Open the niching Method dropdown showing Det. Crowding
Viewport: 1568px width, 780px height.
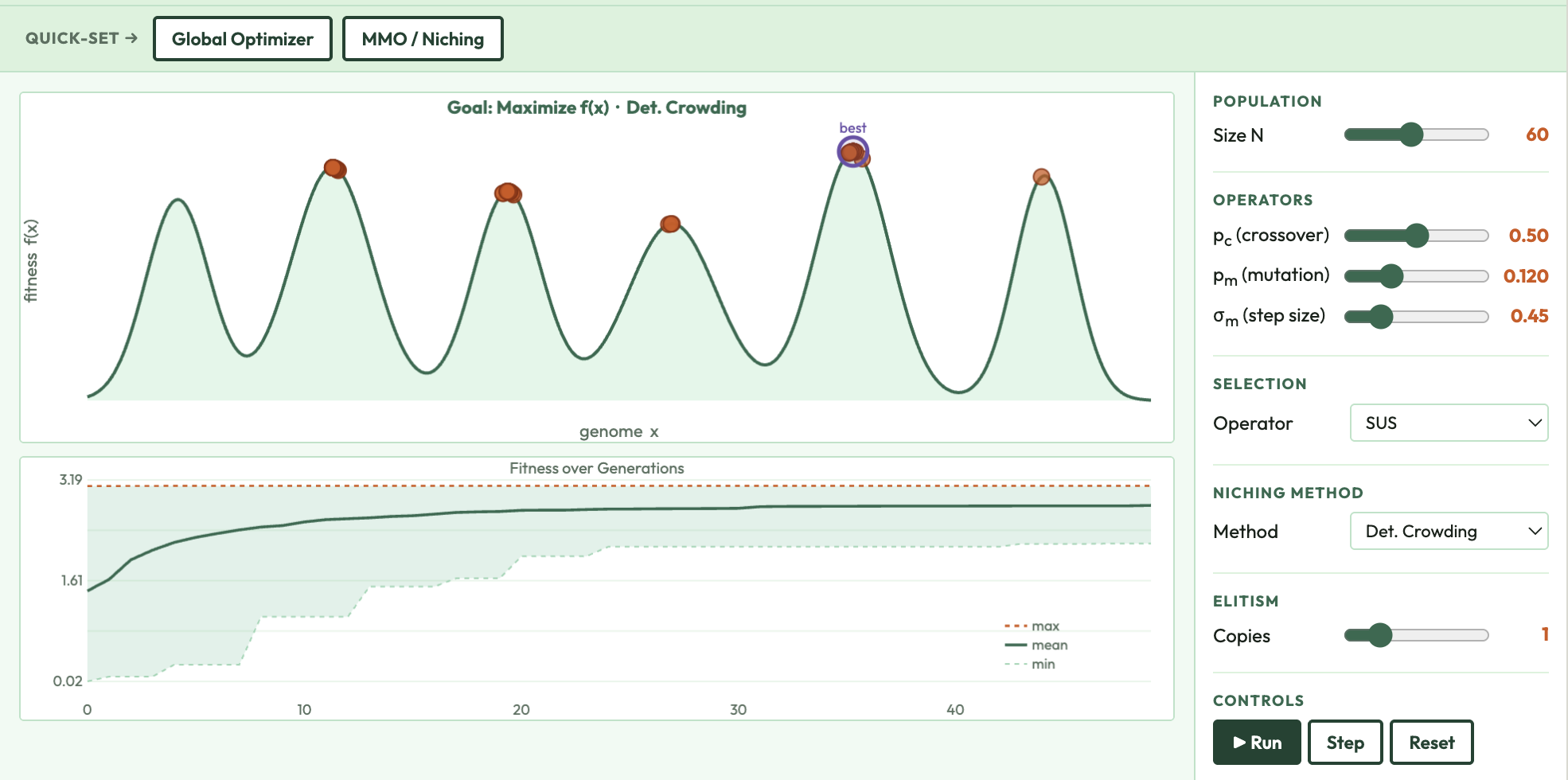coord(1449,531)
